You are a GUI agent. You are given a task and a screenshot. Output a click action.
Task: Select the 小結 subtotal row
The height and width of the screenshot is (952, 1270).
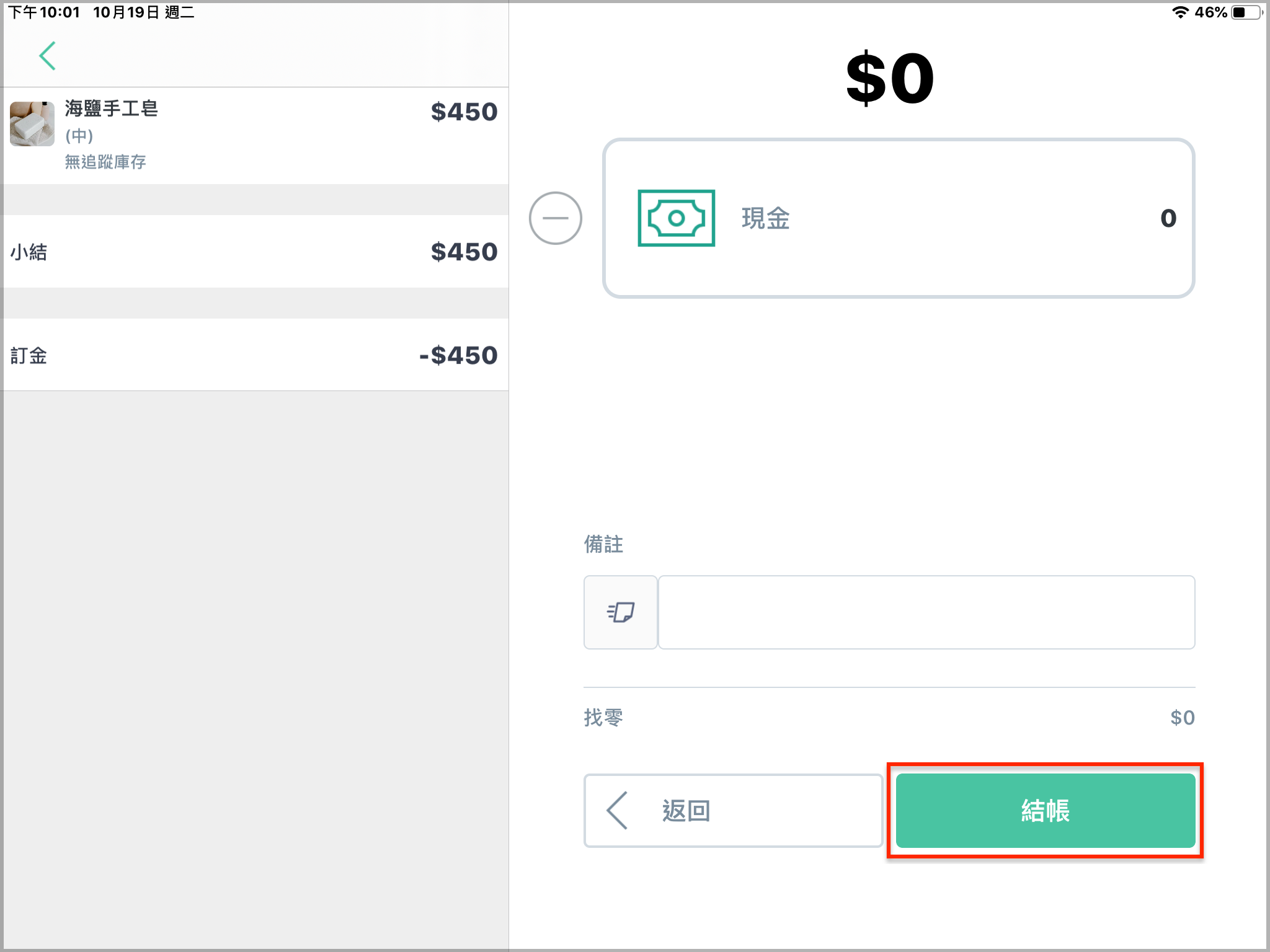[255, 252]
